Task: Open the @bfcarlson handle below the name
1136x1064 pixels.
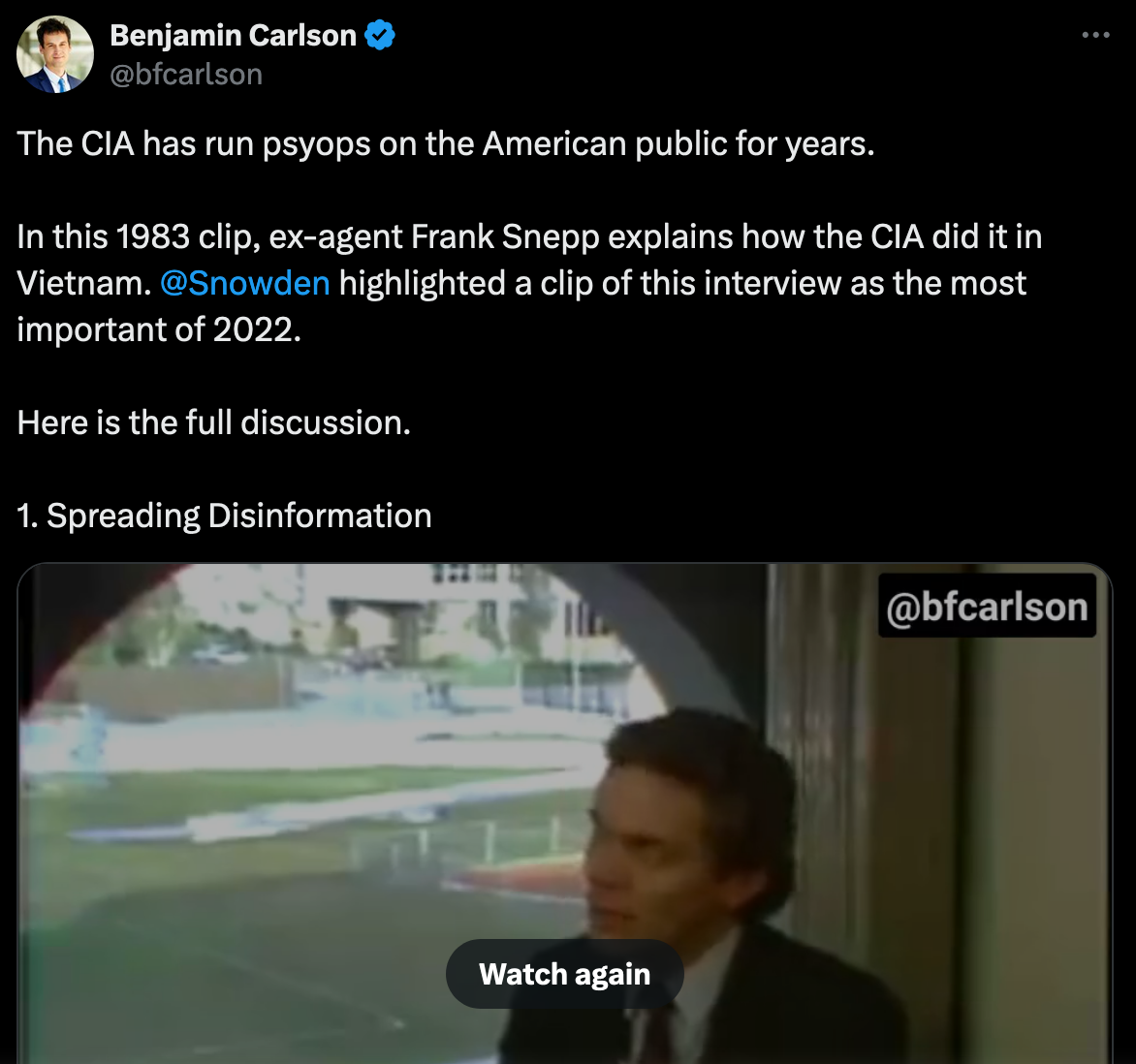Action: click(x=186, y=75)
